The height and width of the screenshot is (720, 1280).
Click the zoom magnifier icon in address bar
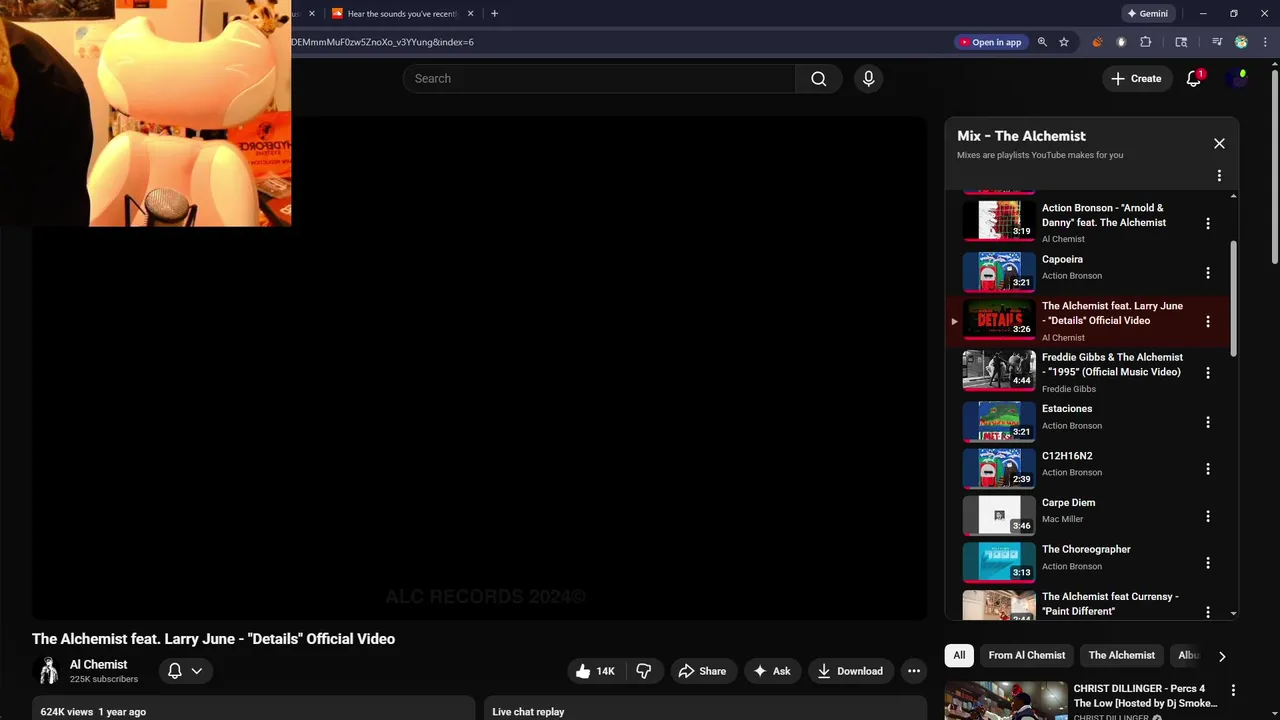pyautogui.click(x=1042, y=42)
